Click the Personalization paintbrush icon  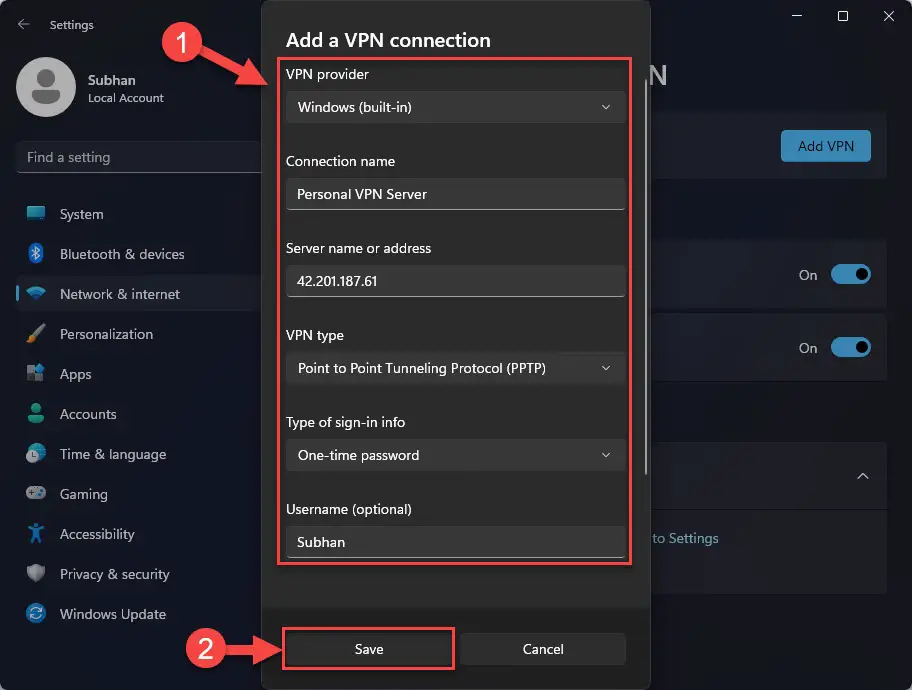coord(36,334)
